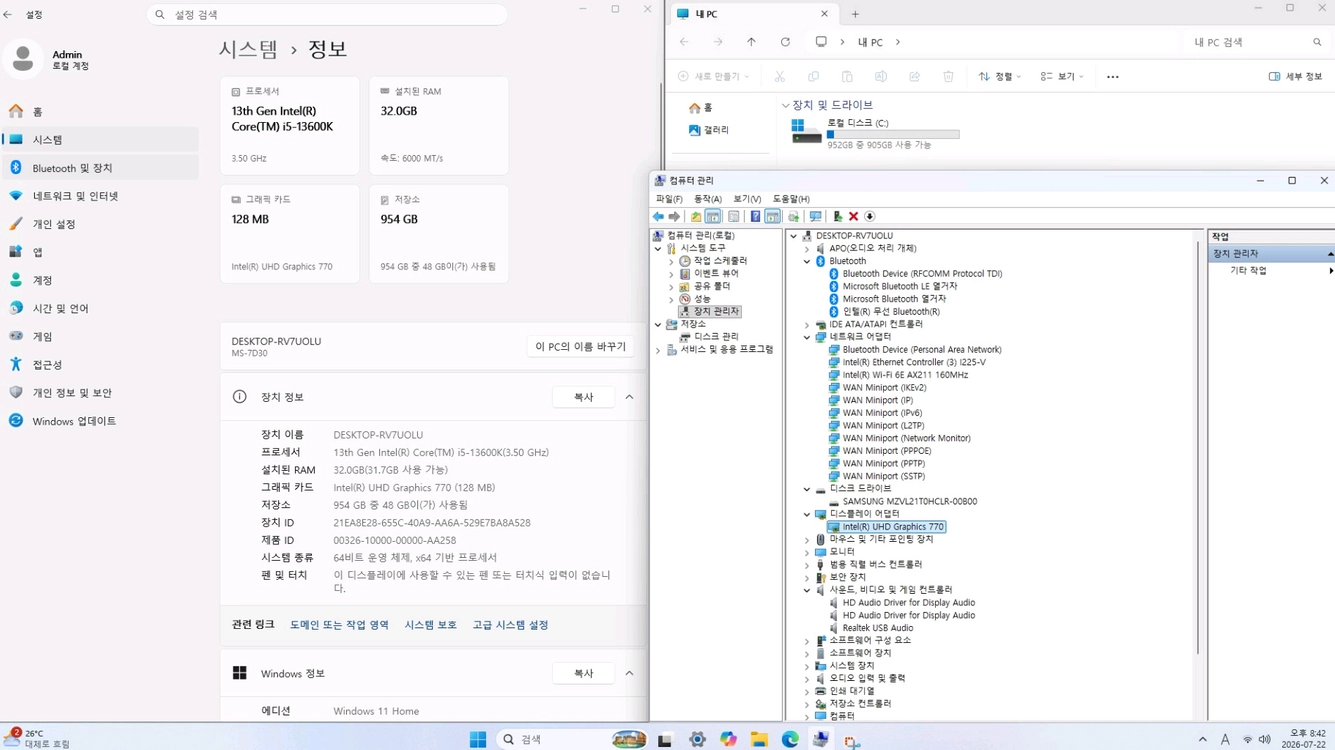Click the 로컬 디스크 (C:) usage bar

893,134
